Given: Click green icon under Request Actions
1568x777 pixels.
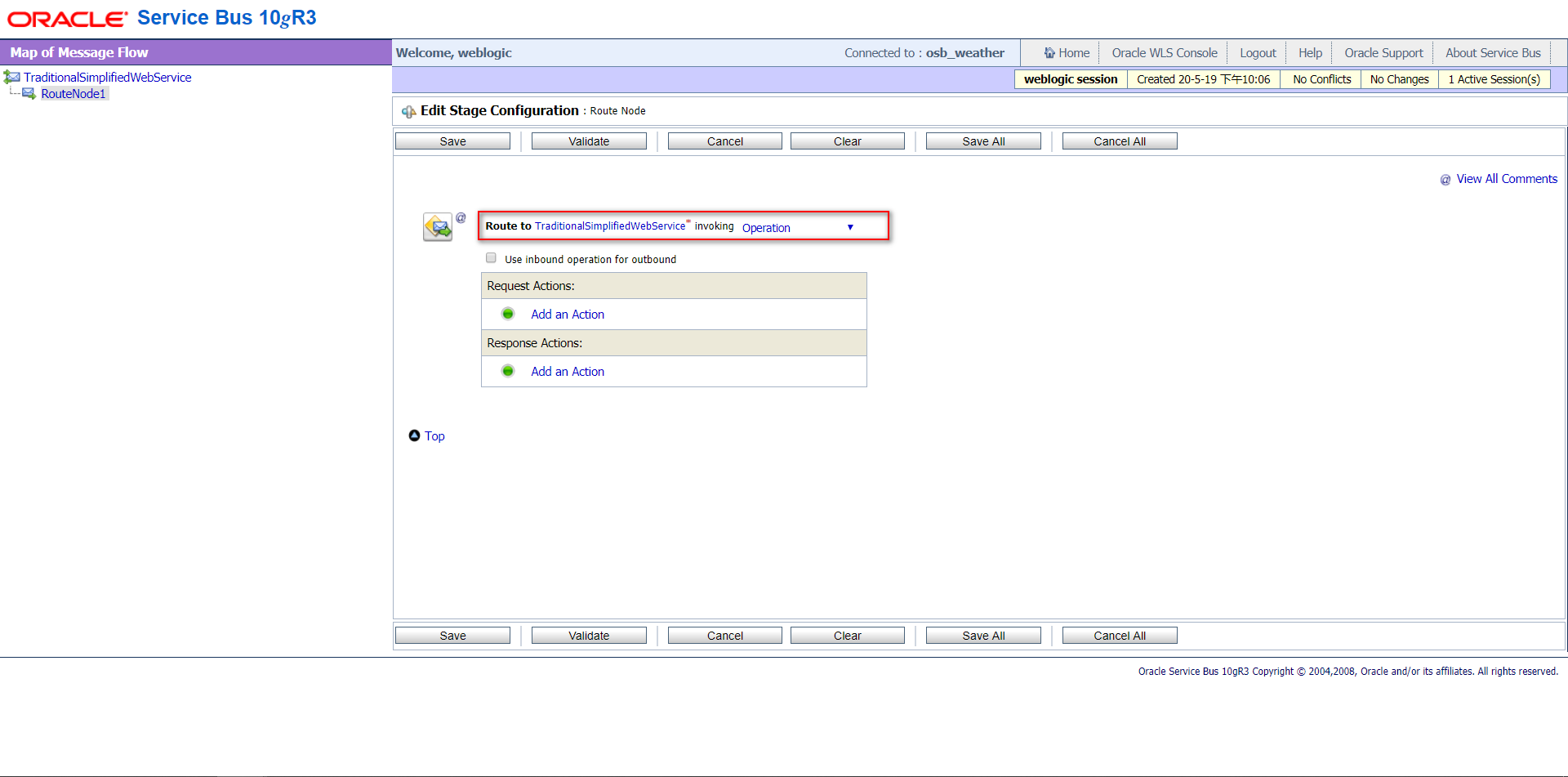Looking at the screenshot, I should click(x=508, y=314).
